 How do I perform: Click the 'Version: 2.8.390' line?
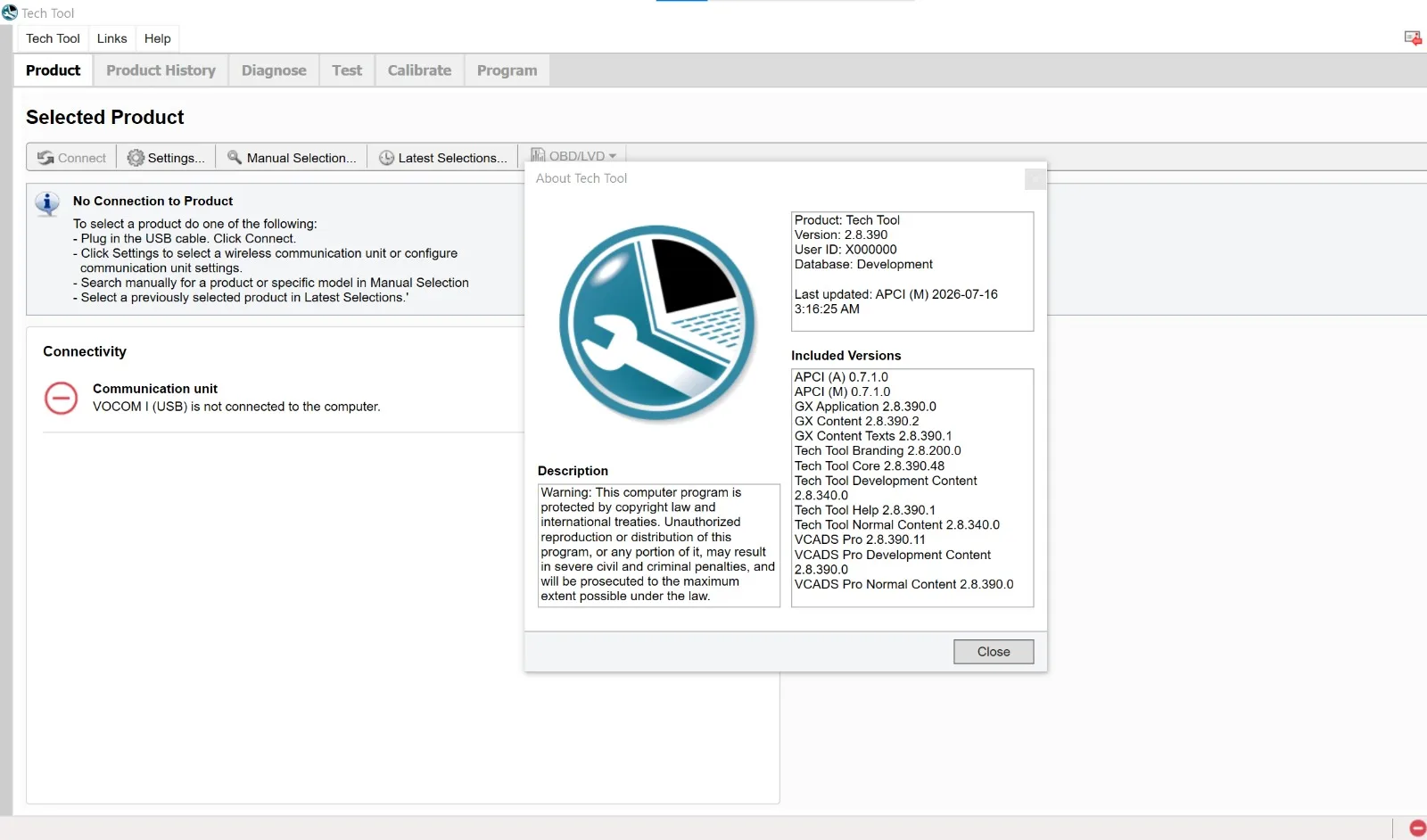click(841, 235)
